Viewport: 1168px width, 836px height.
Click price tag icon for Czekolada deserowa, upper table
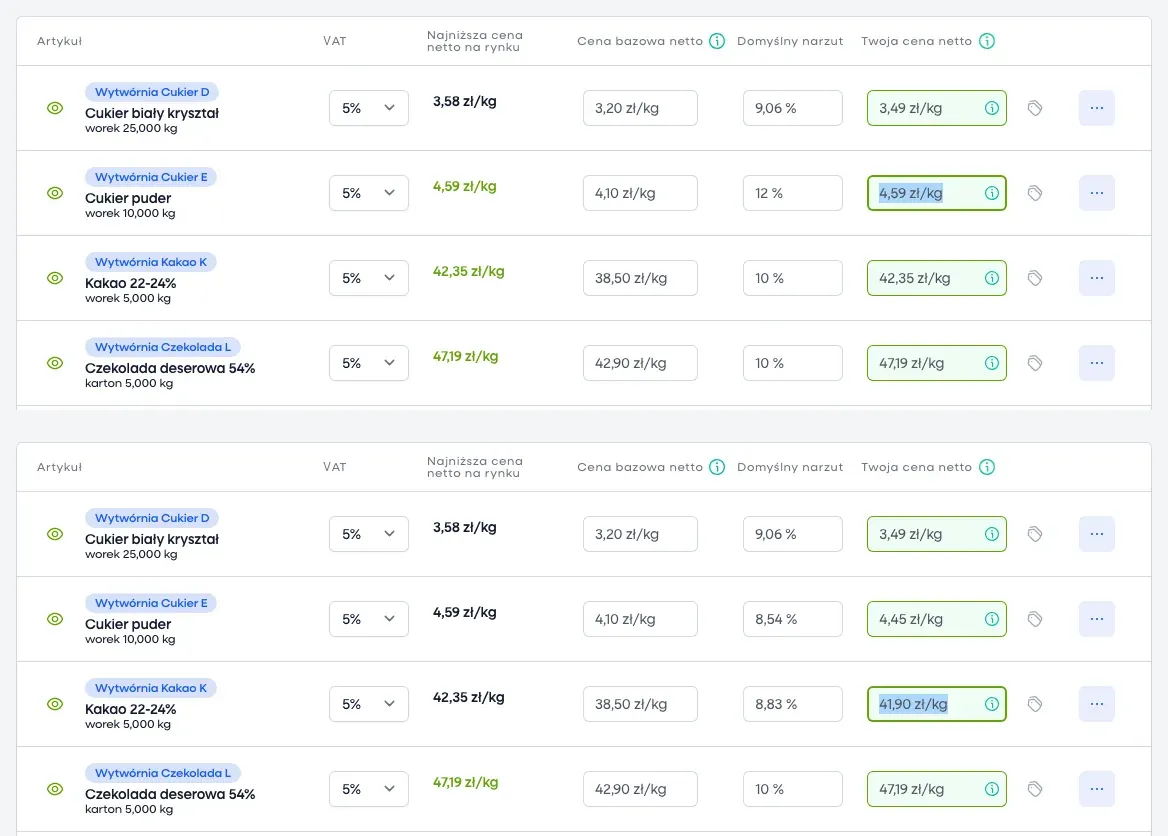(x=1035, y=363)
